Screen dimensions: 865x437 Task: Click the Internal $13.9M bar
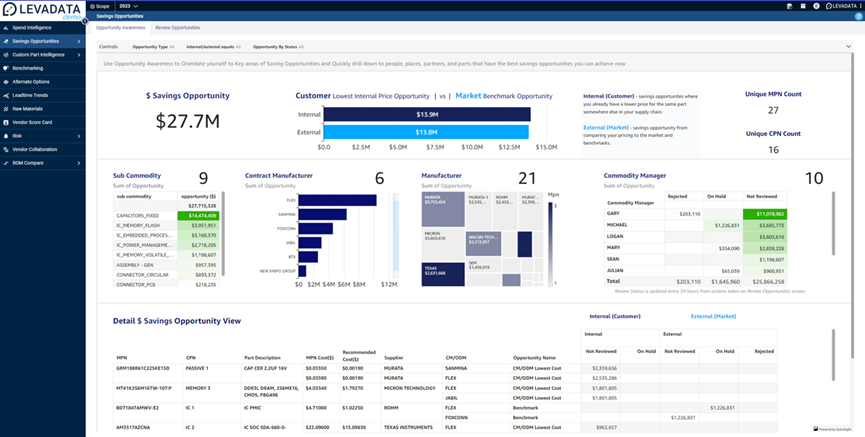pos(427,114)
